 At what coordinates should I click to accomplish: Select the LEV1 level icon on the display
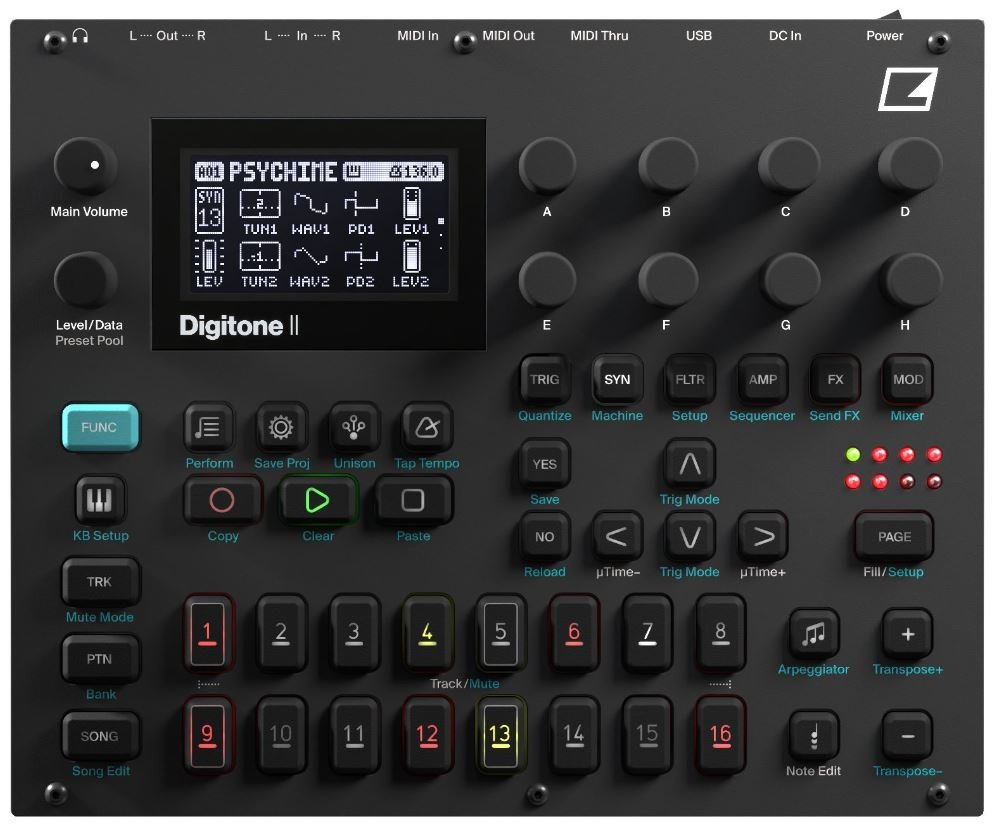tap(412, 204)
